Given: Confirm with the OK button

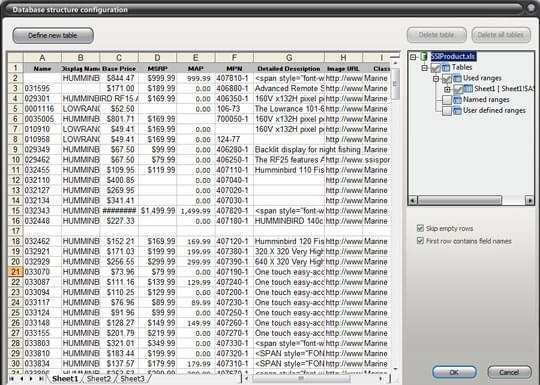Looking at the screenshot, I should click(454, 372).
